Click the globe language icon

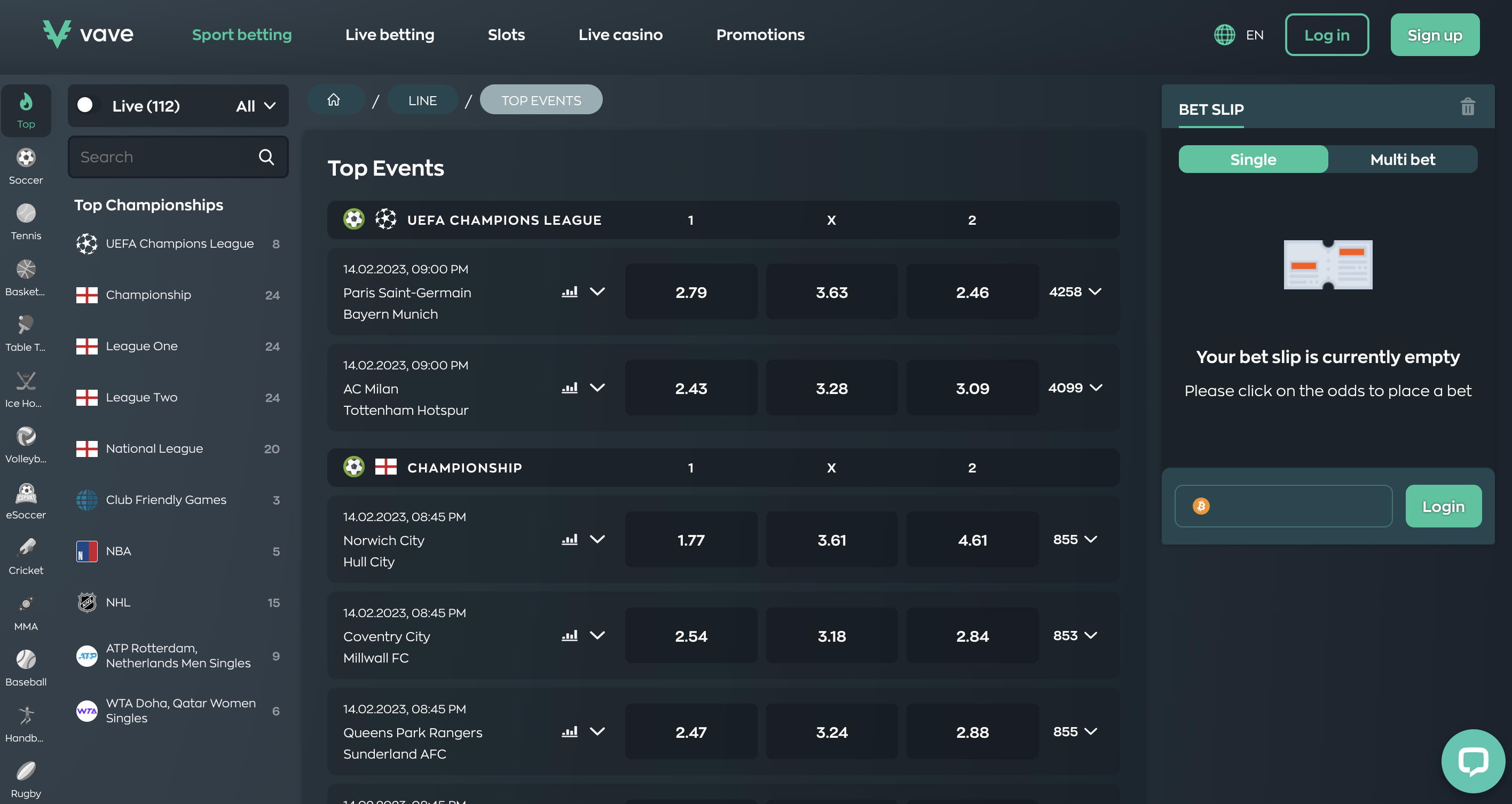[x=1224, y=35]
